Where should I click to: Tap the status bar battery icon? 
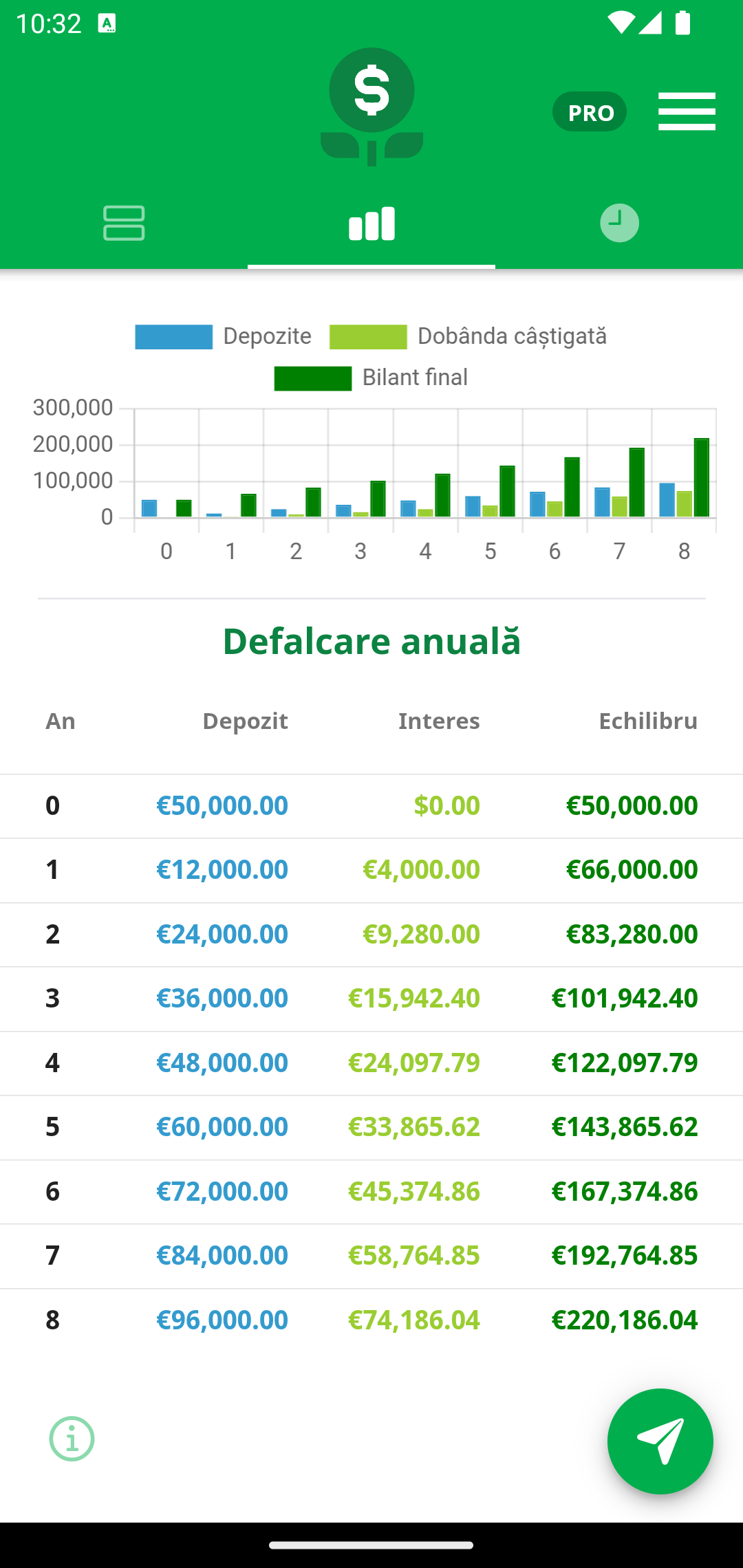click(682, 23)
